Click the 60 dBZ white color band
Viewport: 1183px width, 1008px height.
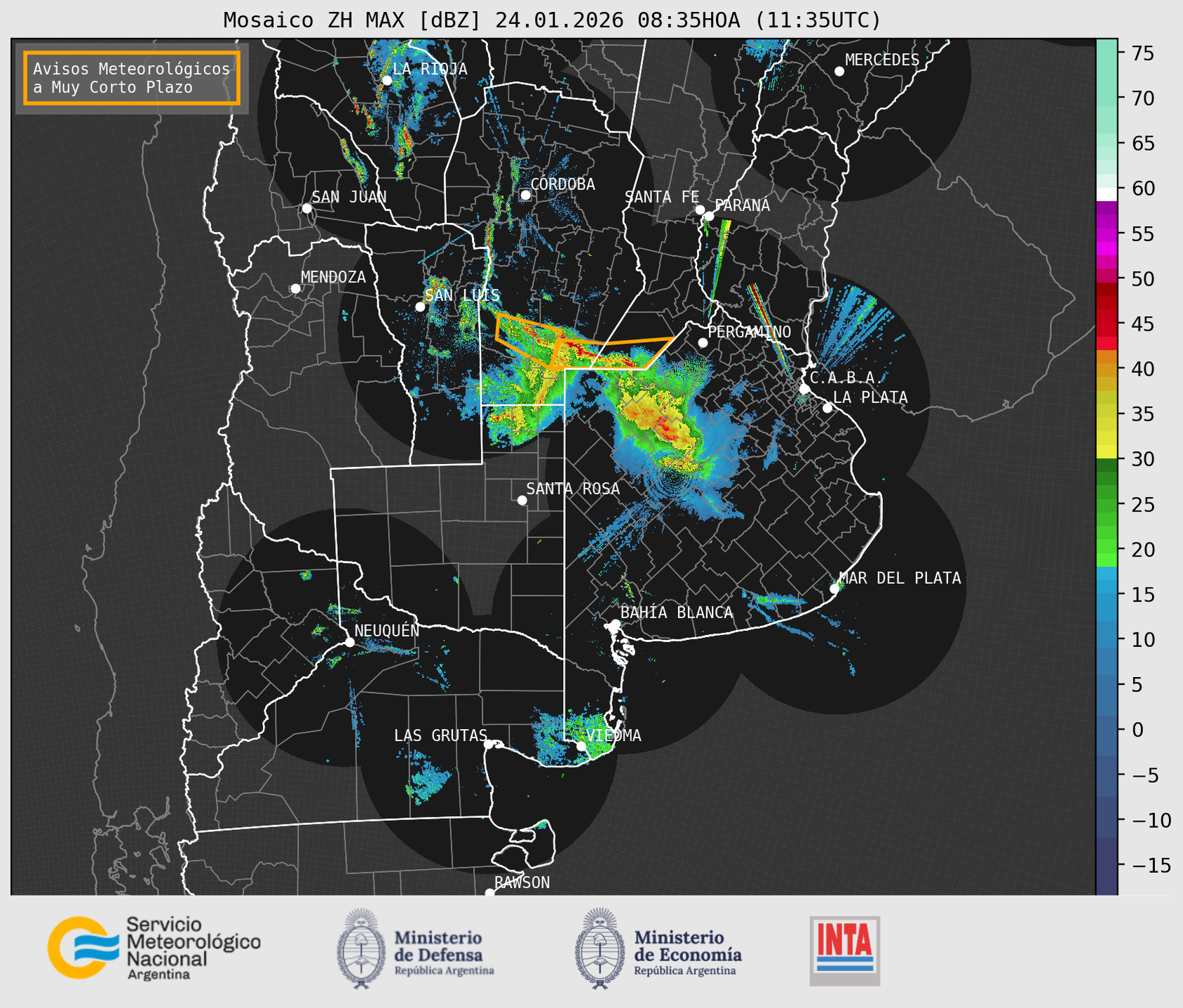click(1106, 193)
